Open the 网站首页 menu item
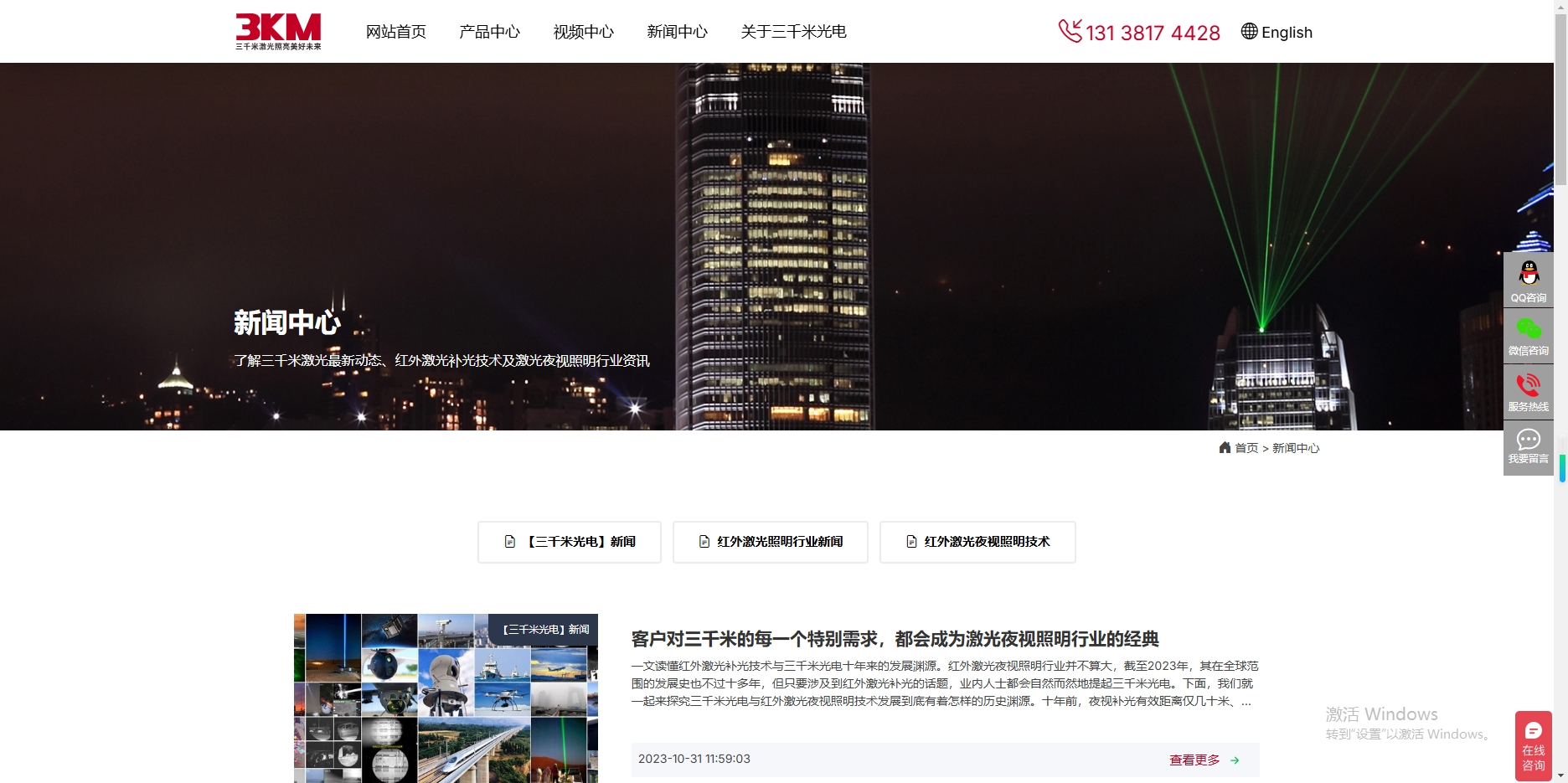The width and height of the screenshot is (1568, 783). point(395,32)
